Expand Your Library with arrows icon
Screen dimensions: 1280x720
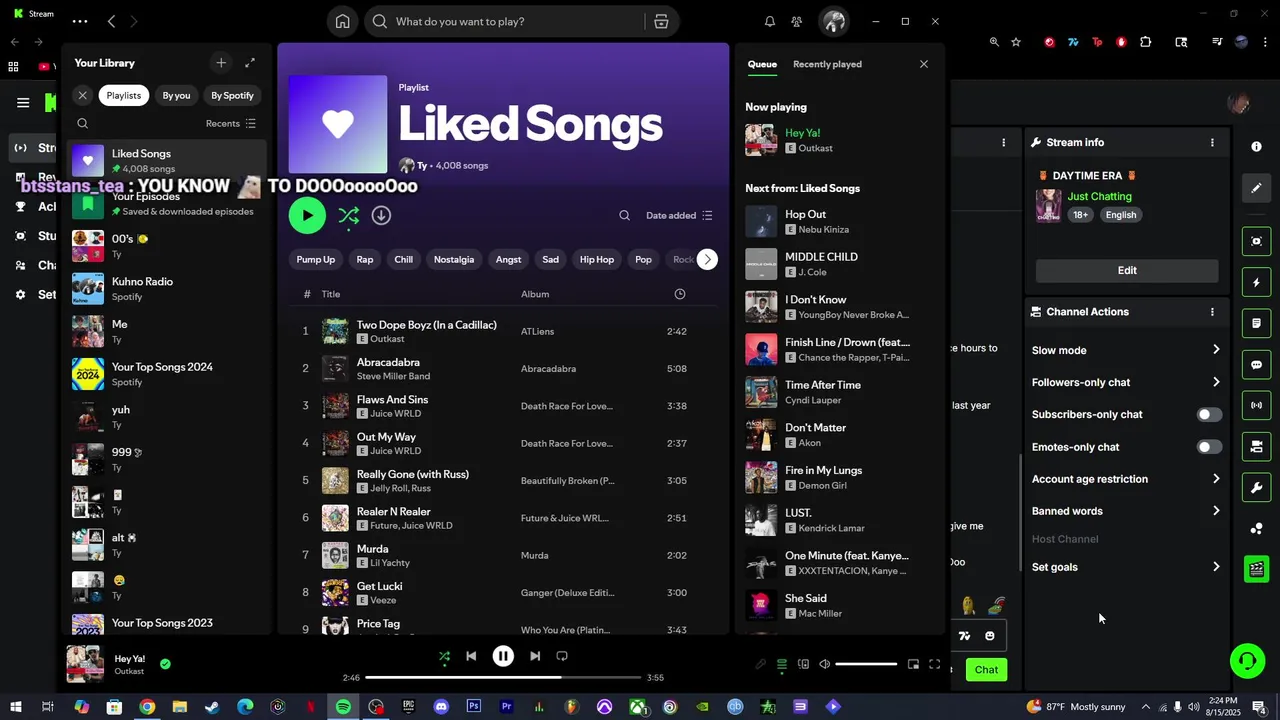pos(250,63)
